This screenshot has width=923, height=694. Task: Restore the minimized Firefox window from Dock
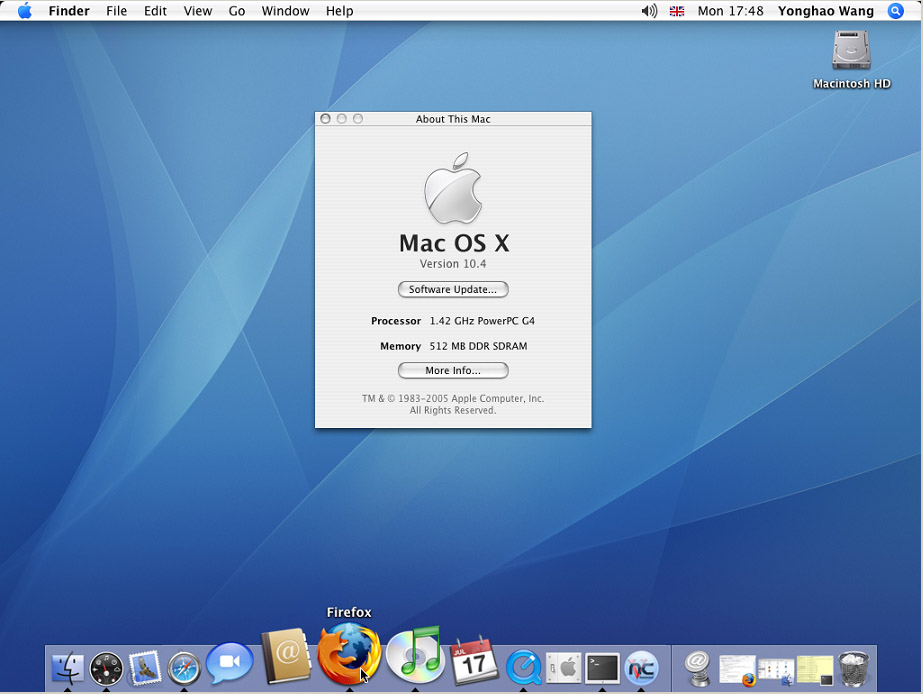pyautogui.click(x=737, y=670)
